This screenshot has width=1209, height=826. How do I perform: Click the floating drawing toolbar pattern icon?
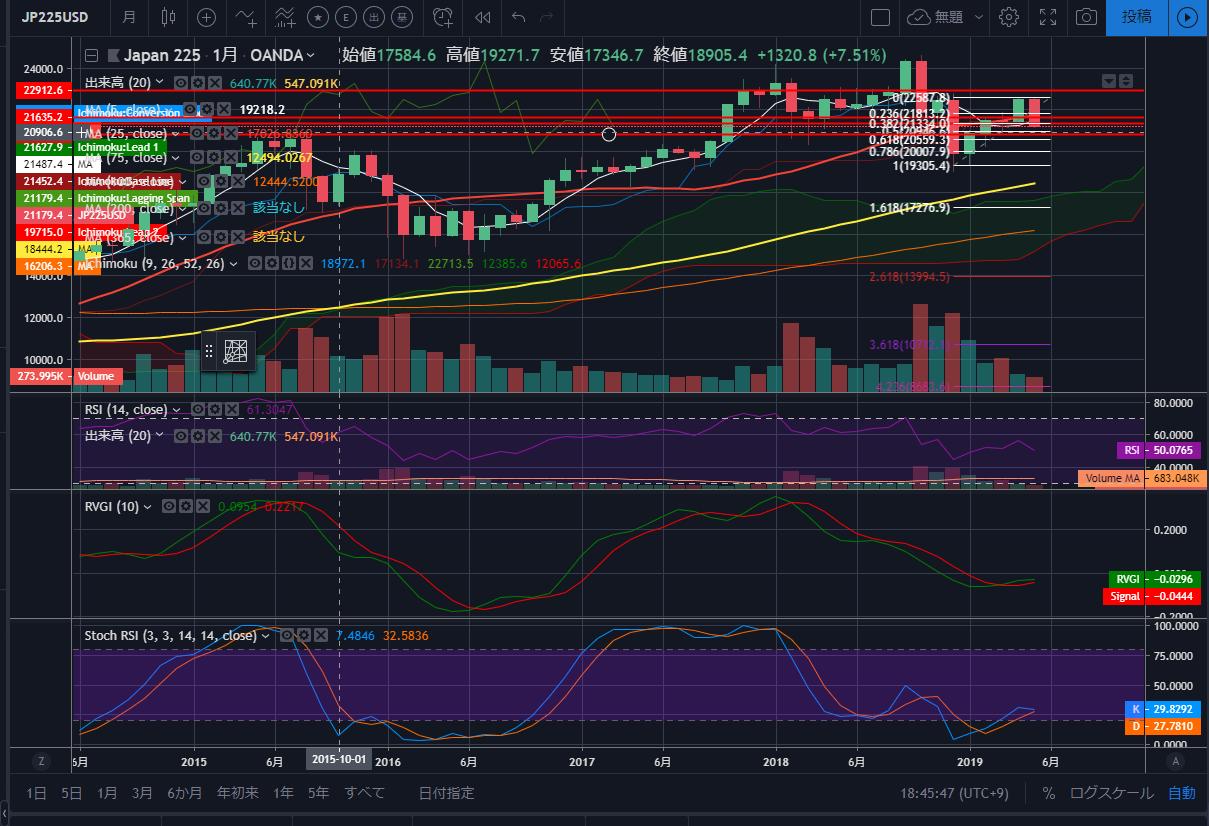click(x=236, y=351)
